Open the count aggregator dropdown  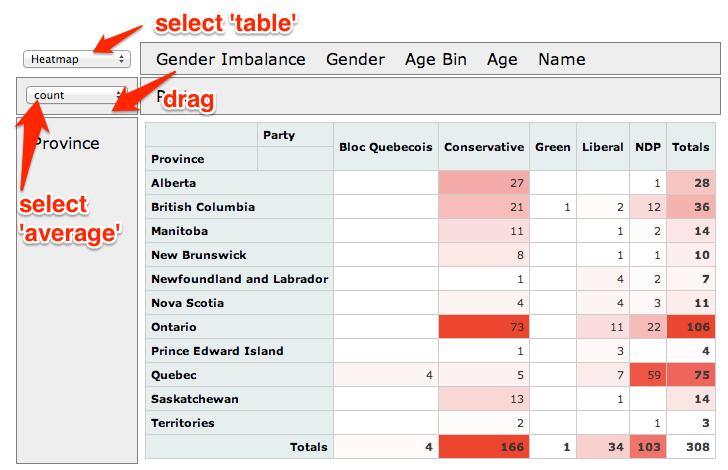coord(77,95)
